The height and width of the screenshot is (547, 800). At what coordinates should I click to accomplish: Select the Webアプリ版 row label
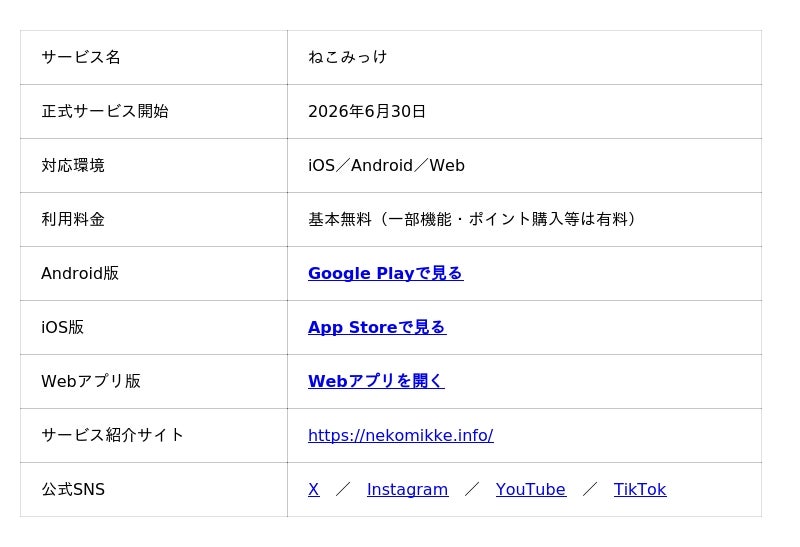coord(91,381)
